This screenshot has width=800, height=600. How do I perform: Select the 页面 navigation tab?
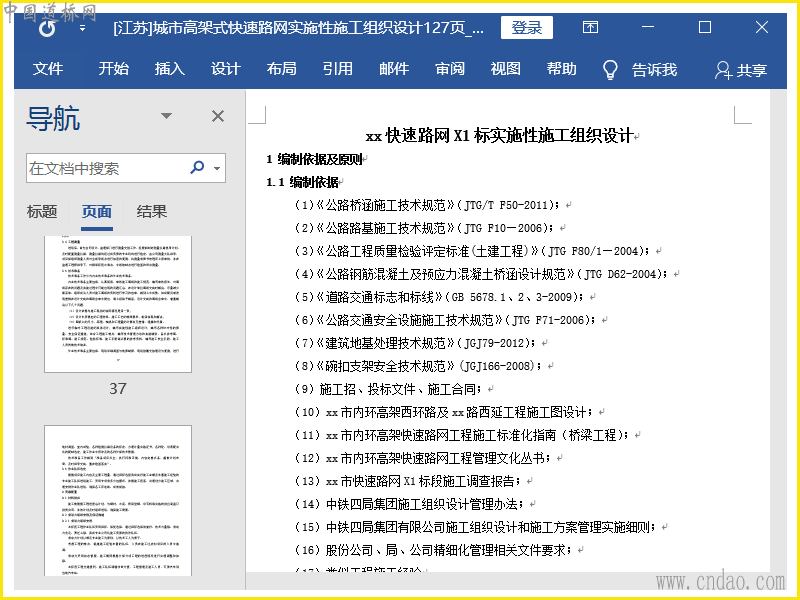tap(97, 212)
